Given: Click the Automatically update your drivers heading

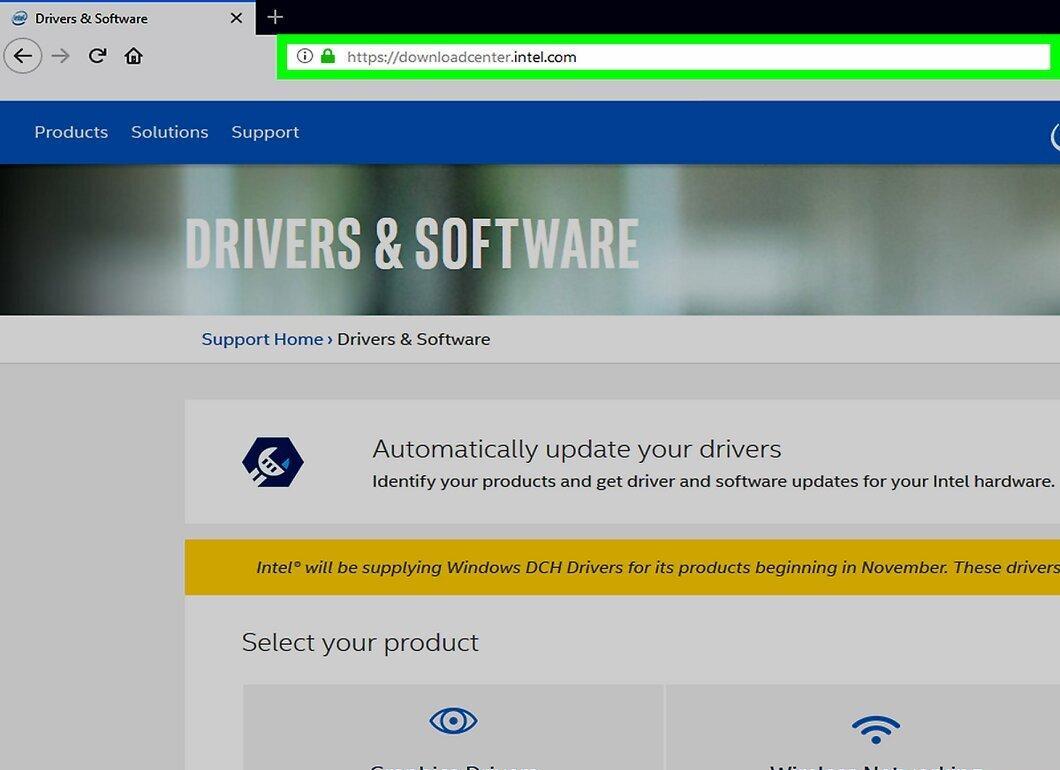Looking at the screenshot, I should tap(577, 450).
